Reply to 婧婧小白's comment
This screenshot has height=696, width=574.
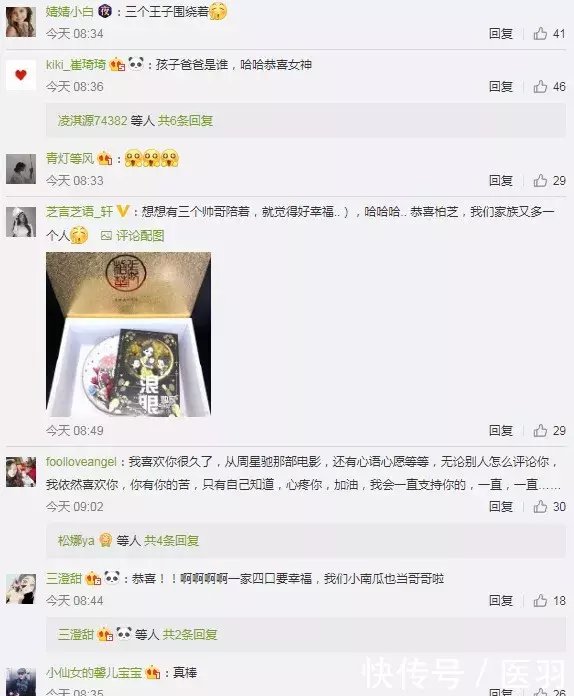pyautogui.click(x=501, y=34)
